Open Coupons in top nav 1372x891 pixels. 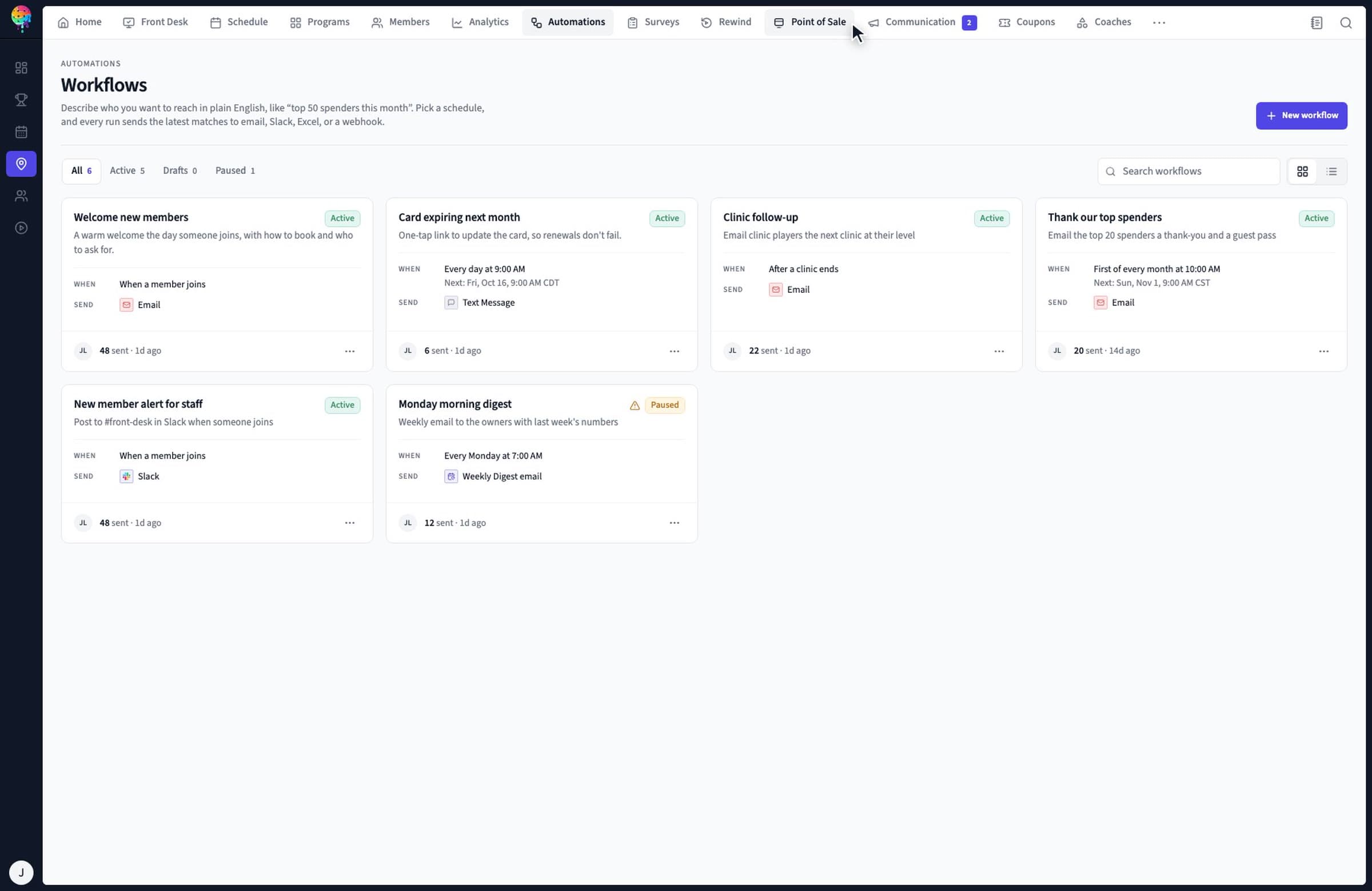(x=1027, y=22)
